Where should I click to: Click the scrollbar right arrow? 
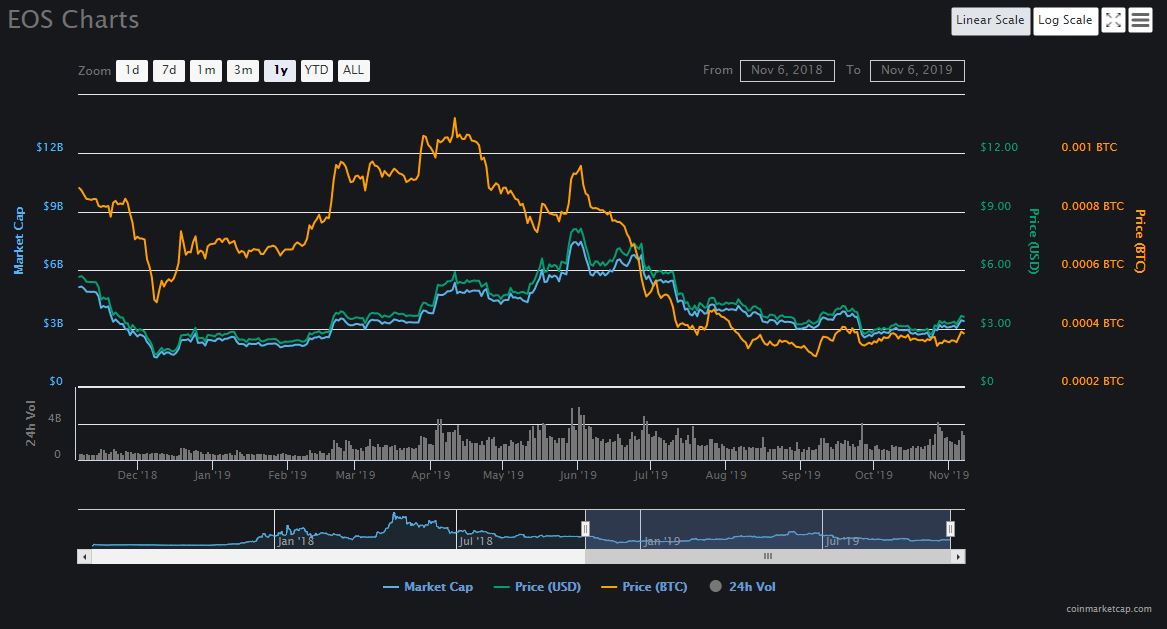click(958, 556)
